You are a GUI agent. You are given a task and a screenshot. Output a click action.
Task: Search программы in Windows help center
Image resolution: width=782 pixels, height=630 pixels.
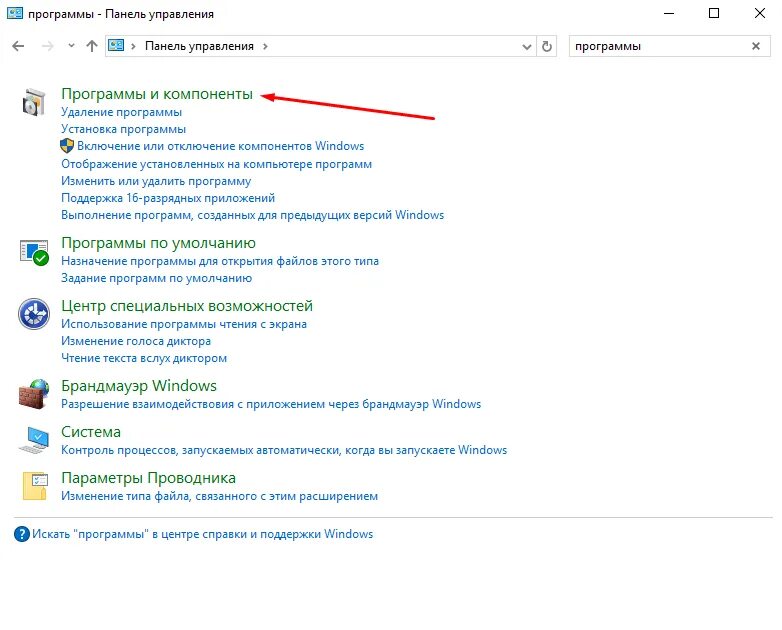[202, 534]
